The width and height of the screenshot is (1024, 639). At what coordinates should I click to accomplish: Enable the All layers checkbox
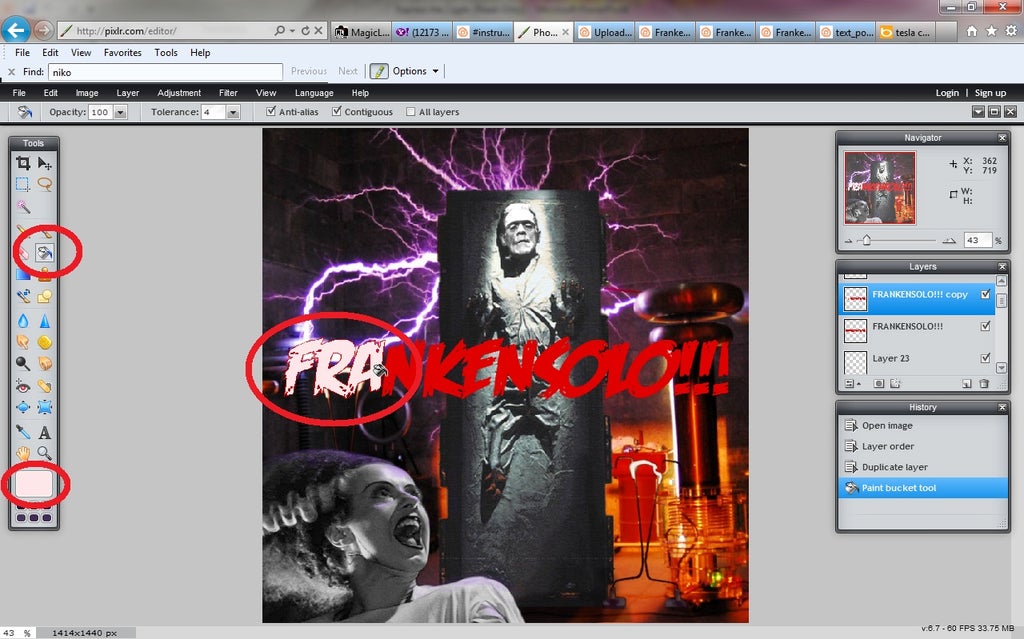pos(411,112)
